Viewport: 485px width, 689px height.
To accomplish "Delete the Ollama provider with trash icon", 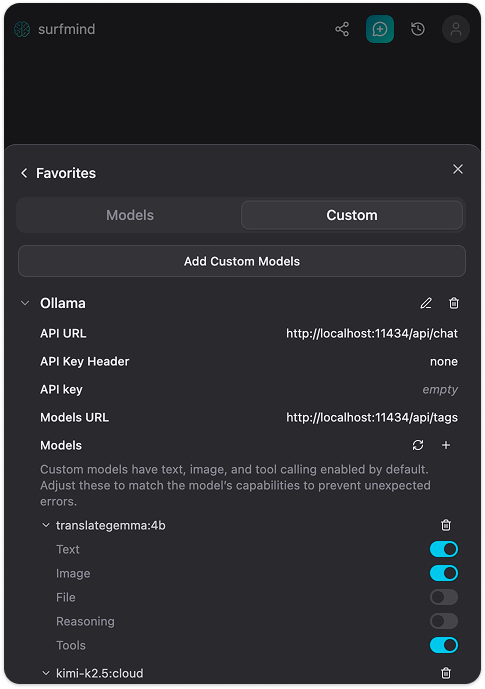I will coord(454,303).
